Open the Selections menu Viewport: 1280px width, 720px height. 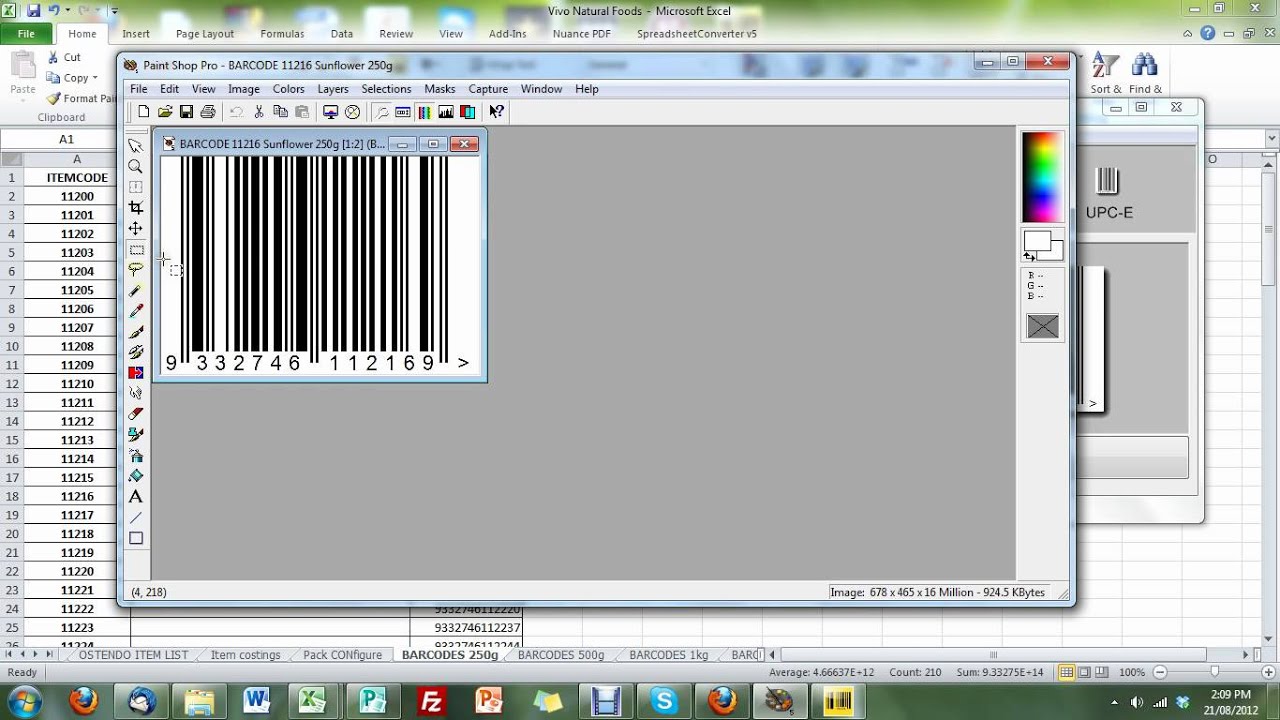(386, 89)
